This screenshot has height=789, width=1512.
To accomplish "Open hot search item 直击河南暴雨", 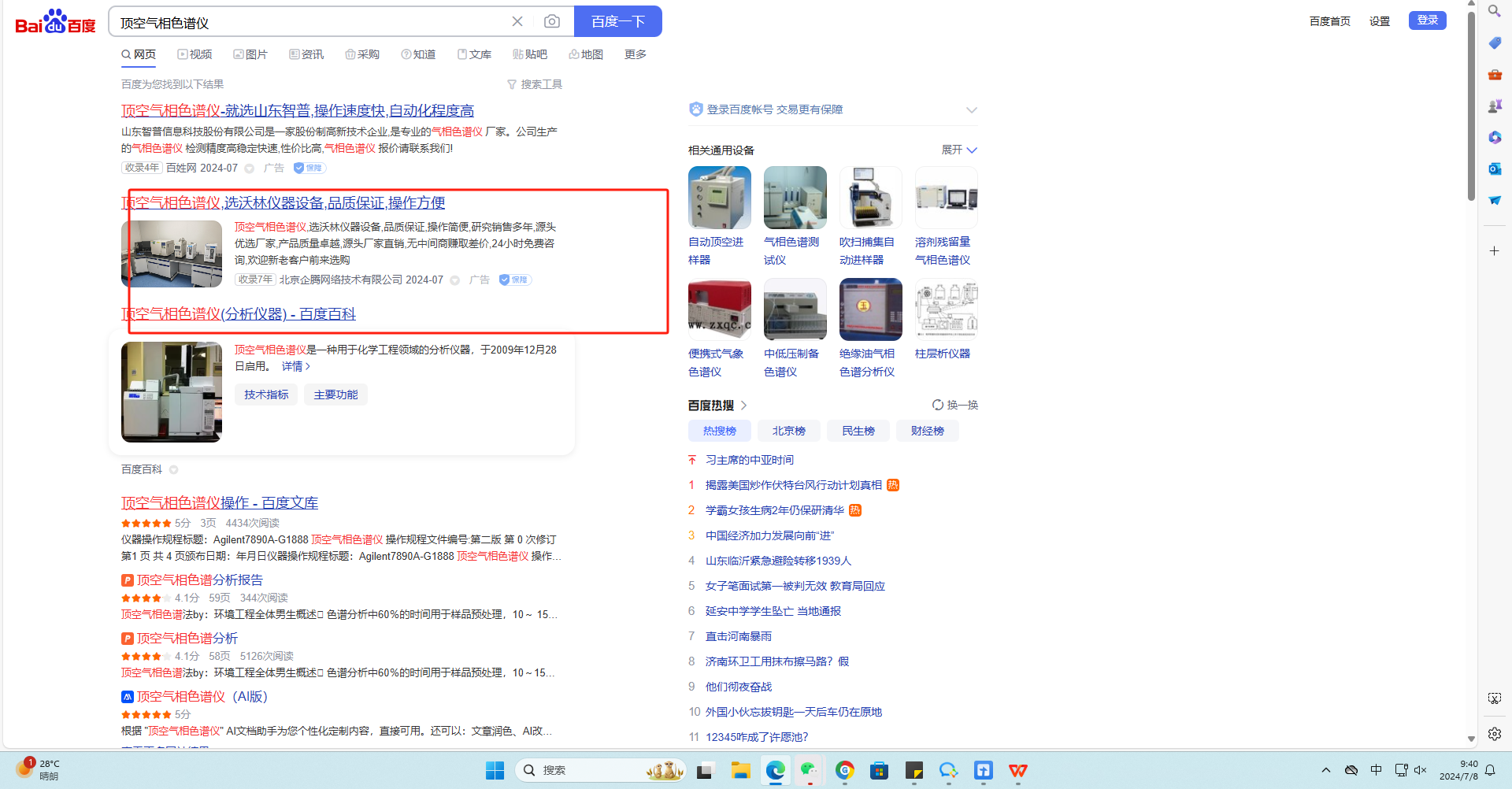I will coord(739,636).
